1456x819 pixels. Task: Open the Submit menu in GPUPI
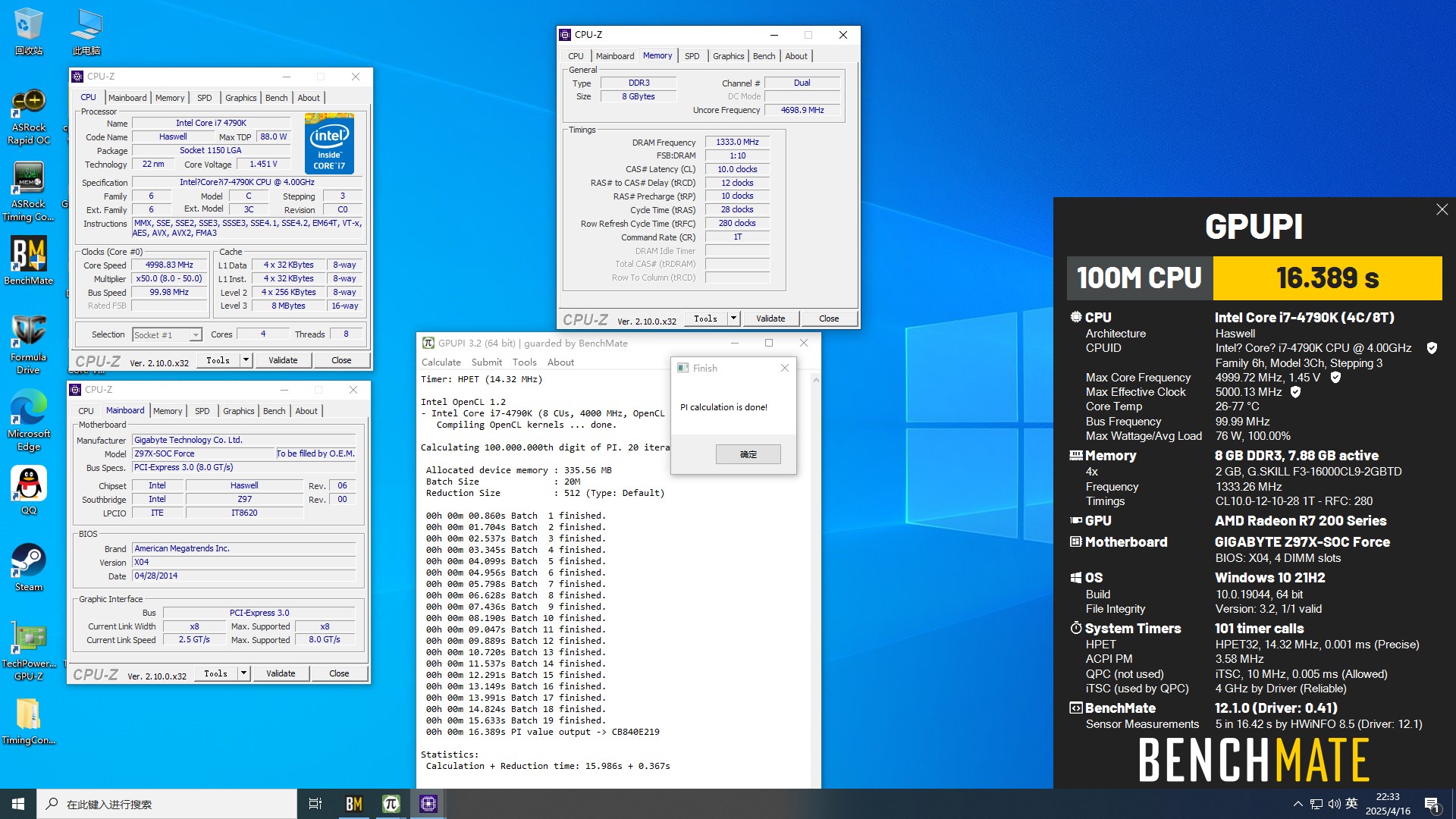point(486,362)
